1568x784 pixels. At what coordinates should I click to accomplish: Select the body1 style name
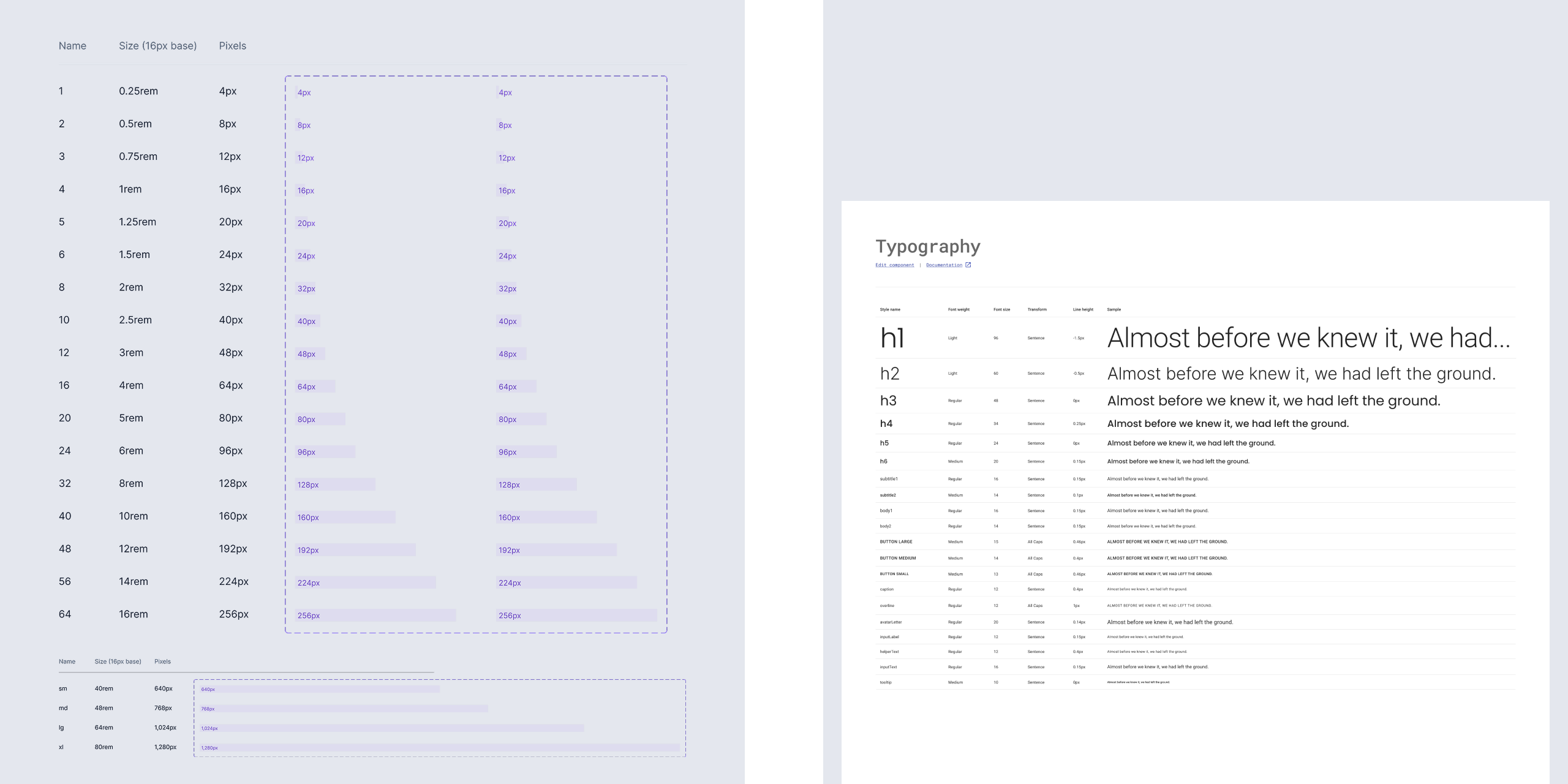click(886, 511)
